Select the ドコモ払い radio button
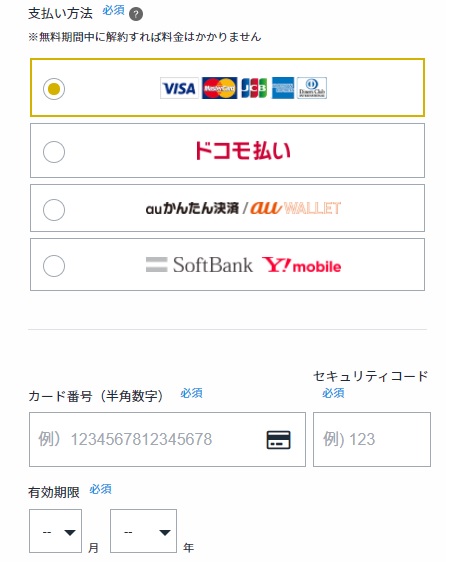This screenshot has height=562, width=467. 54,152
